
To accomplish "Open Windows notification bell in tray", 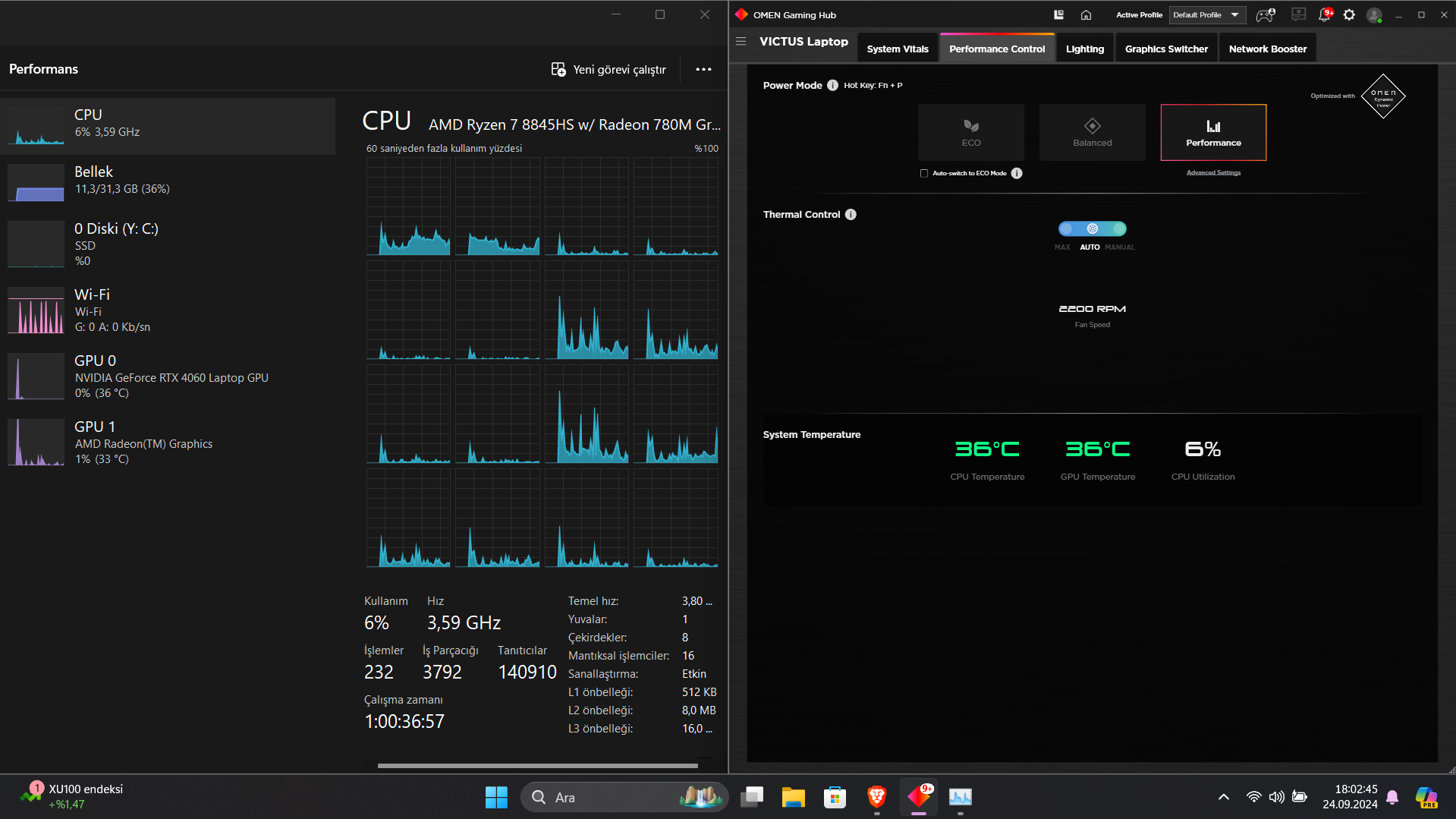I will pos(1392,797).
